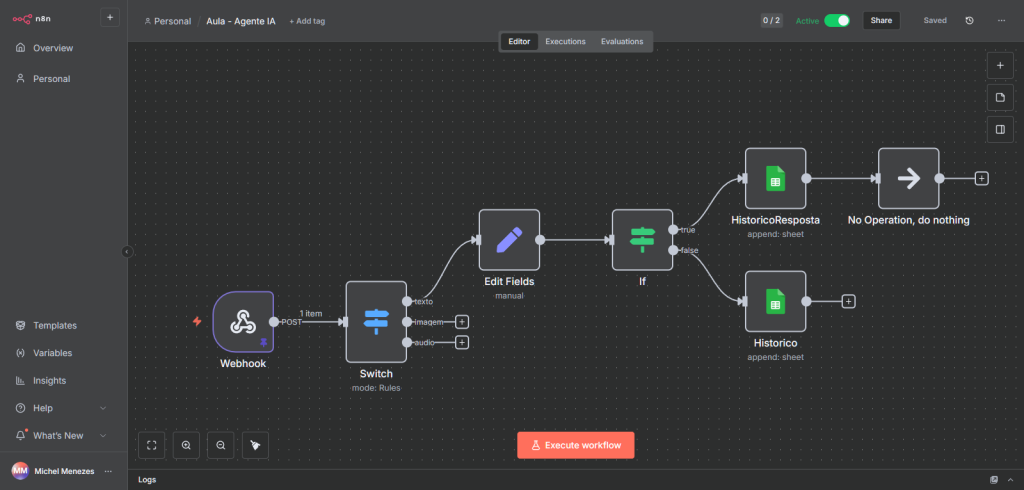Viewport: 1024px width, 490px height.
Task: Open the three-dot workflow options menu
Action: point(1001,20)
